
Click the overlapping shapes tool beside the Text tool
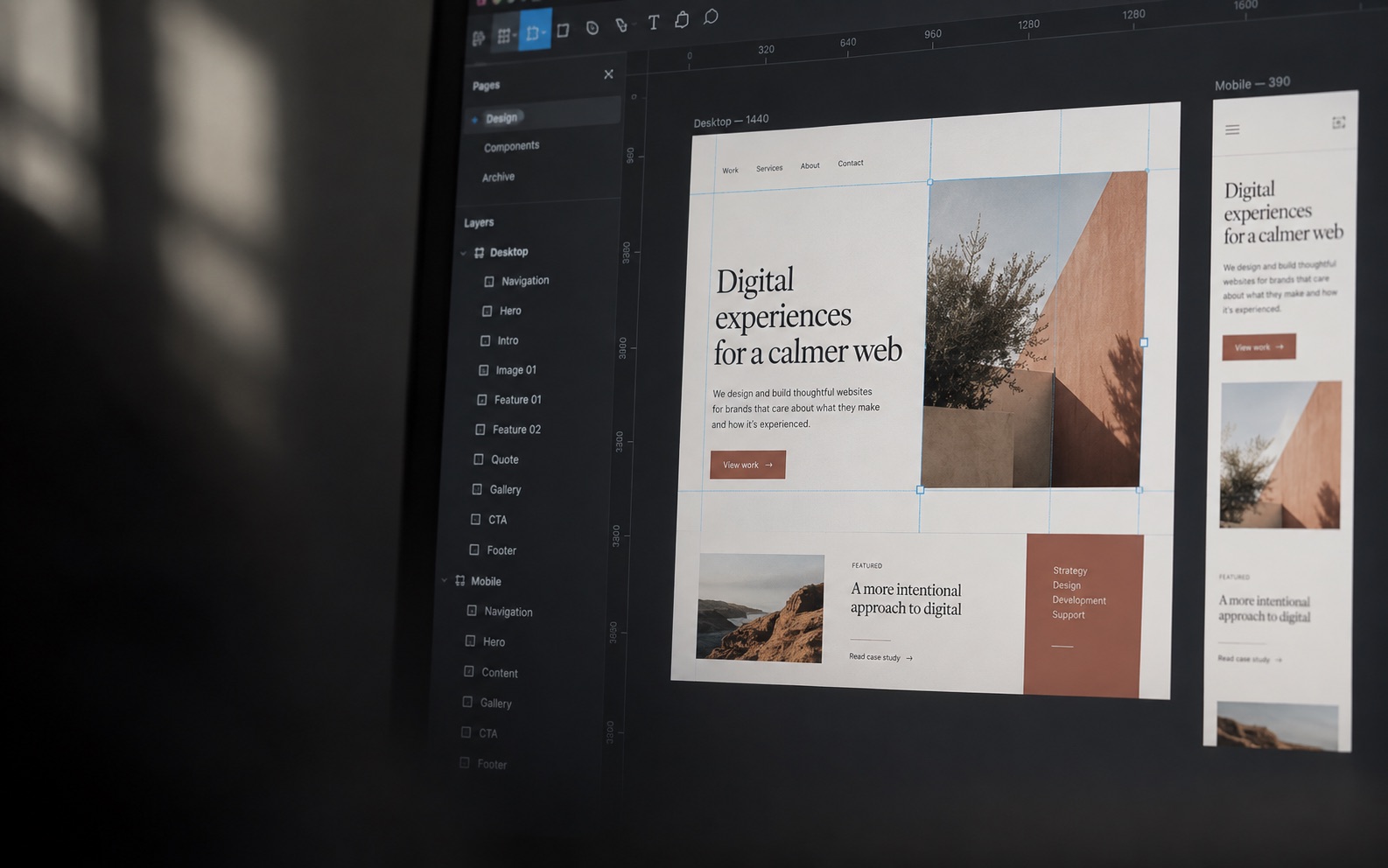(682, 19)
